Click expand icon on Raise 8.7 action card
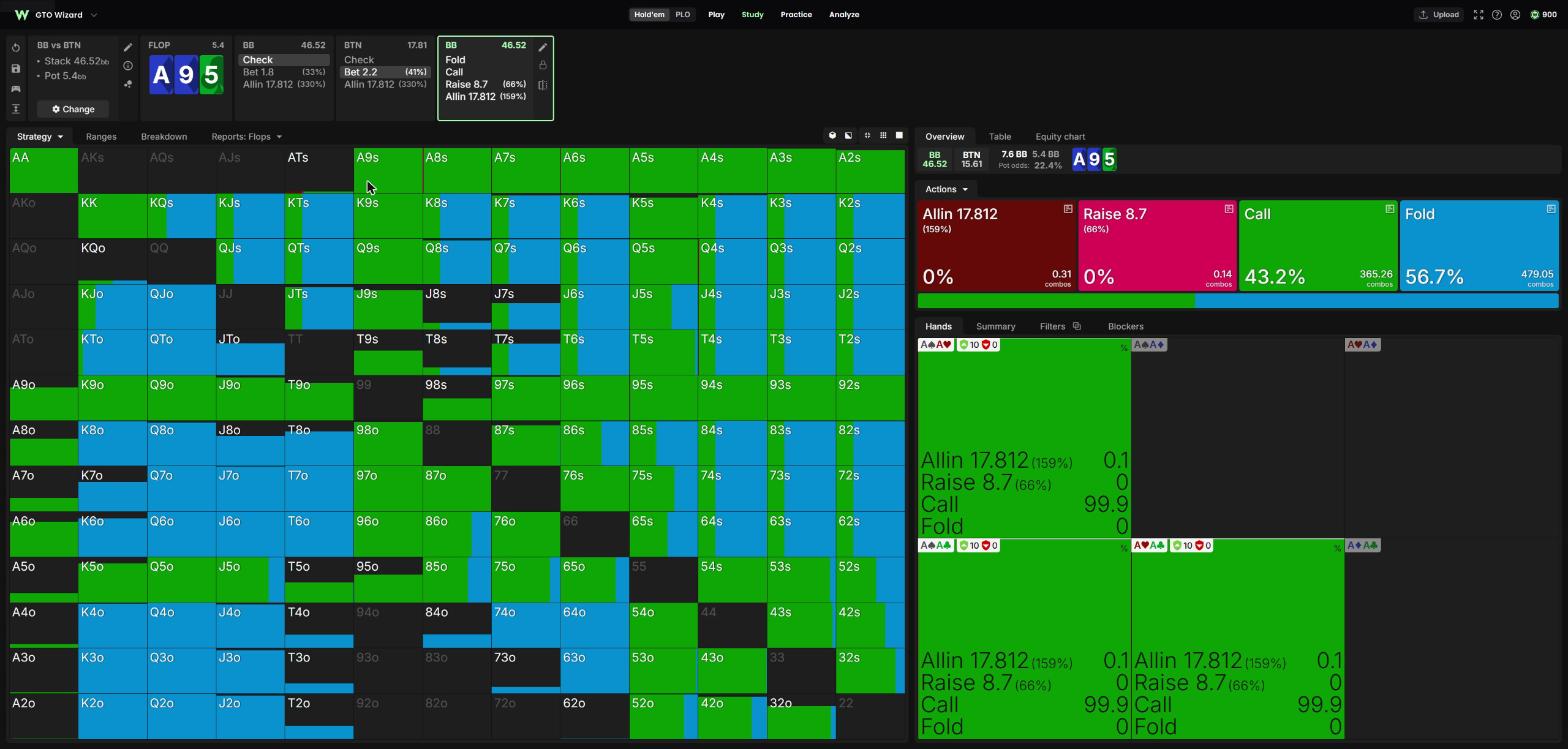Viewport: 1568px width, 749px height. click(x=1229, y=209)
